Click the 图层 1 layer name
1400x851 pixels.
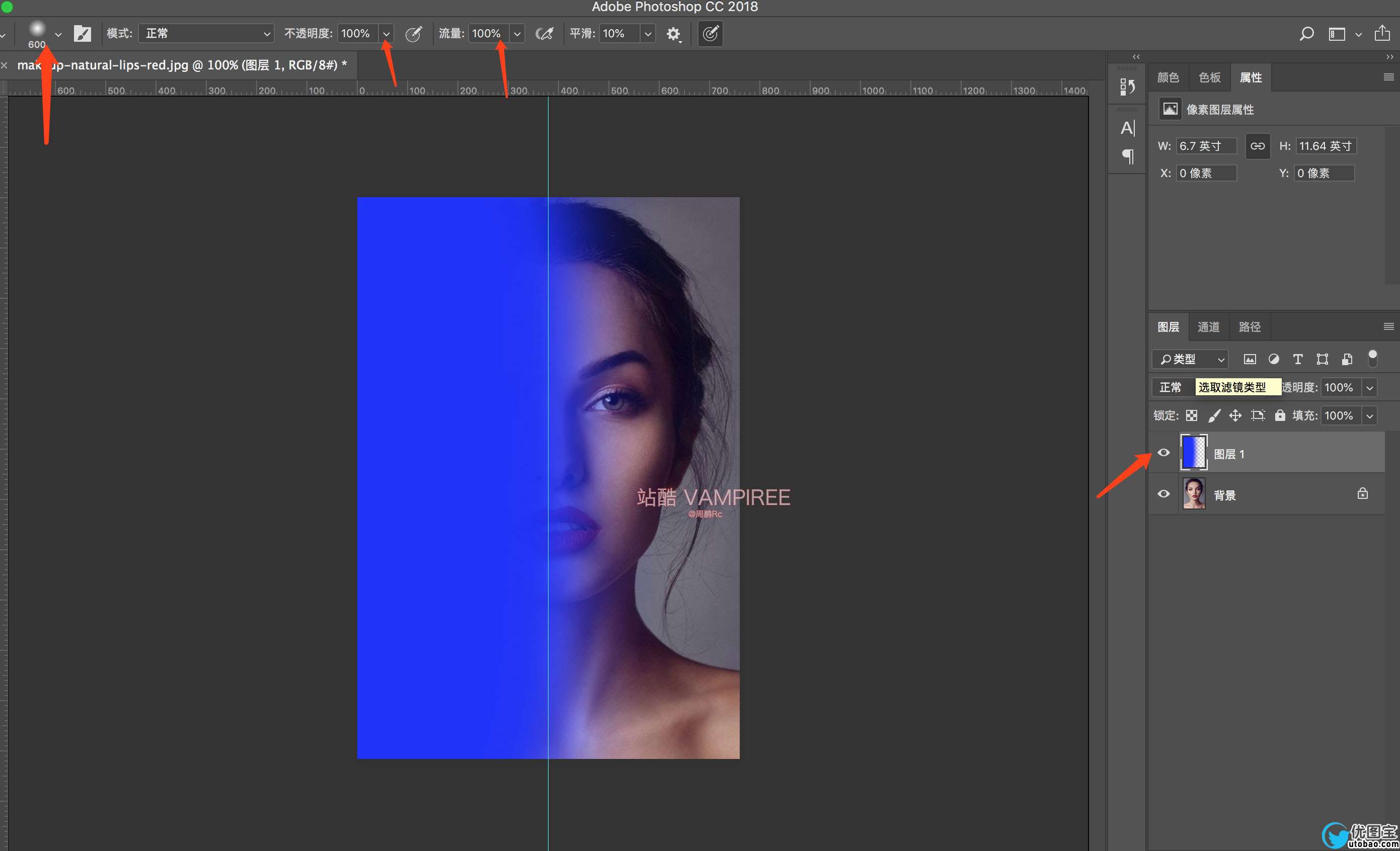(x=1229, y=454)
